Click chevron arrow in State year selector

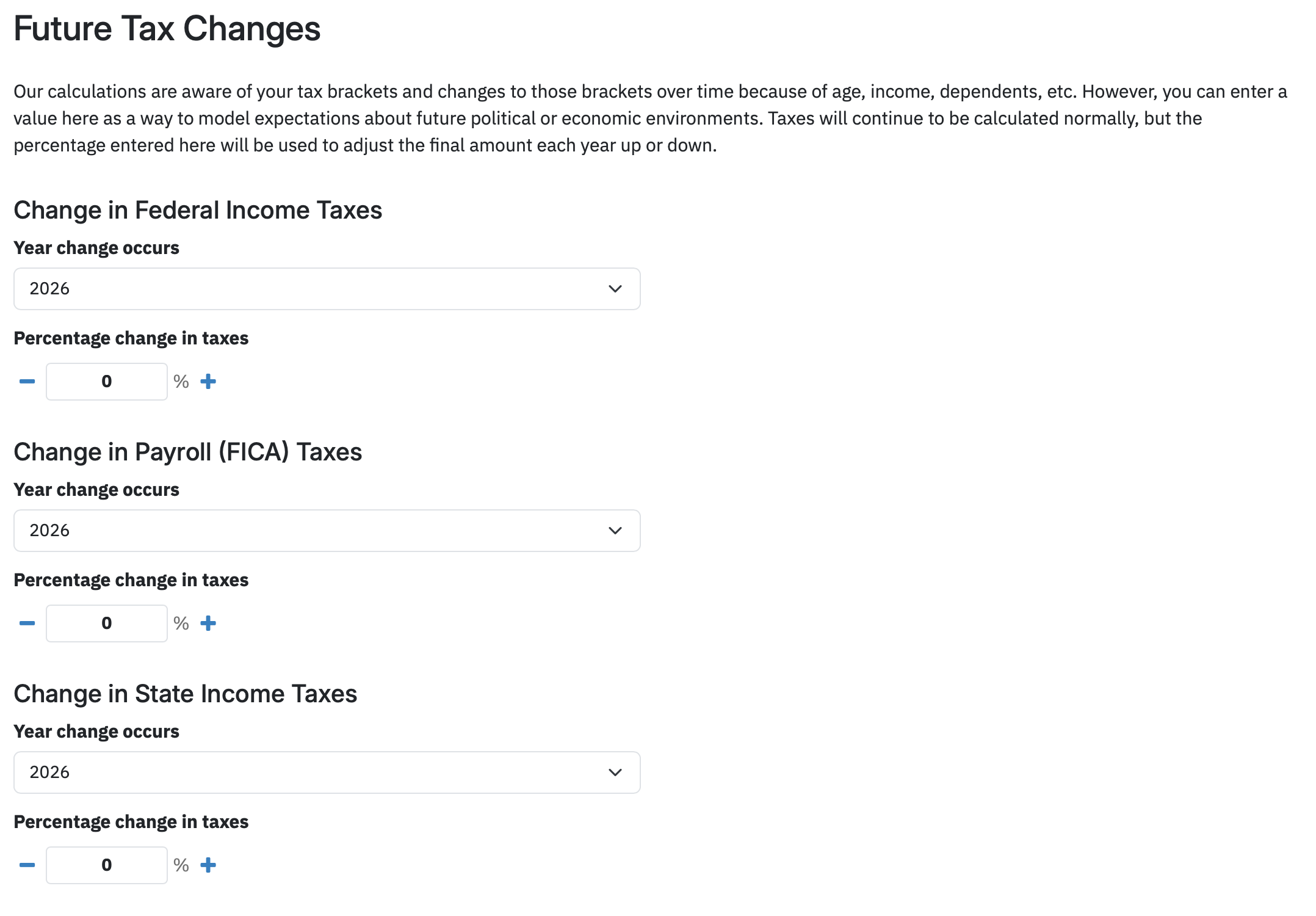point(615,772)
